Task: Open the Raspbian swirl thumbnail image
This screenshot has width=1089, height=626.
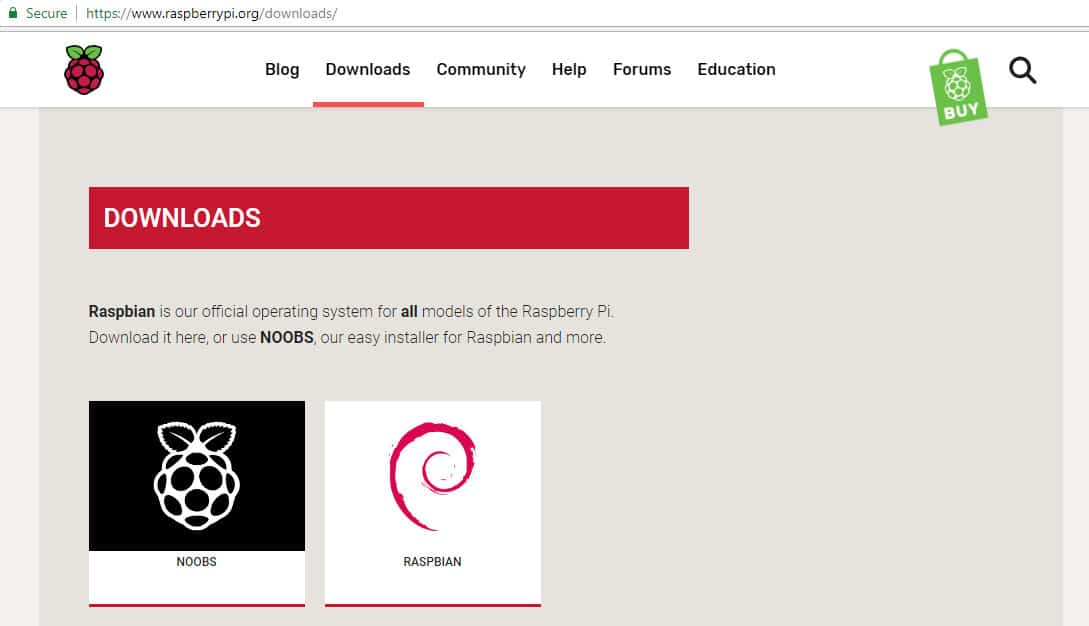Action: pos(433,476)
